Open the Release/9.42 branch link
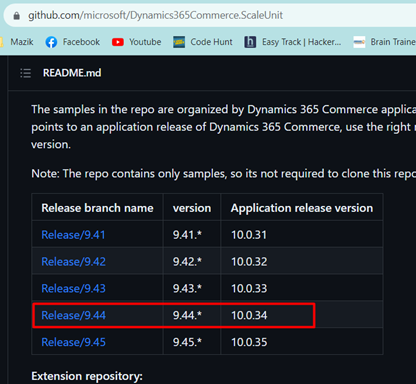This screenshot has height=384, width=416. pos(73,261)
